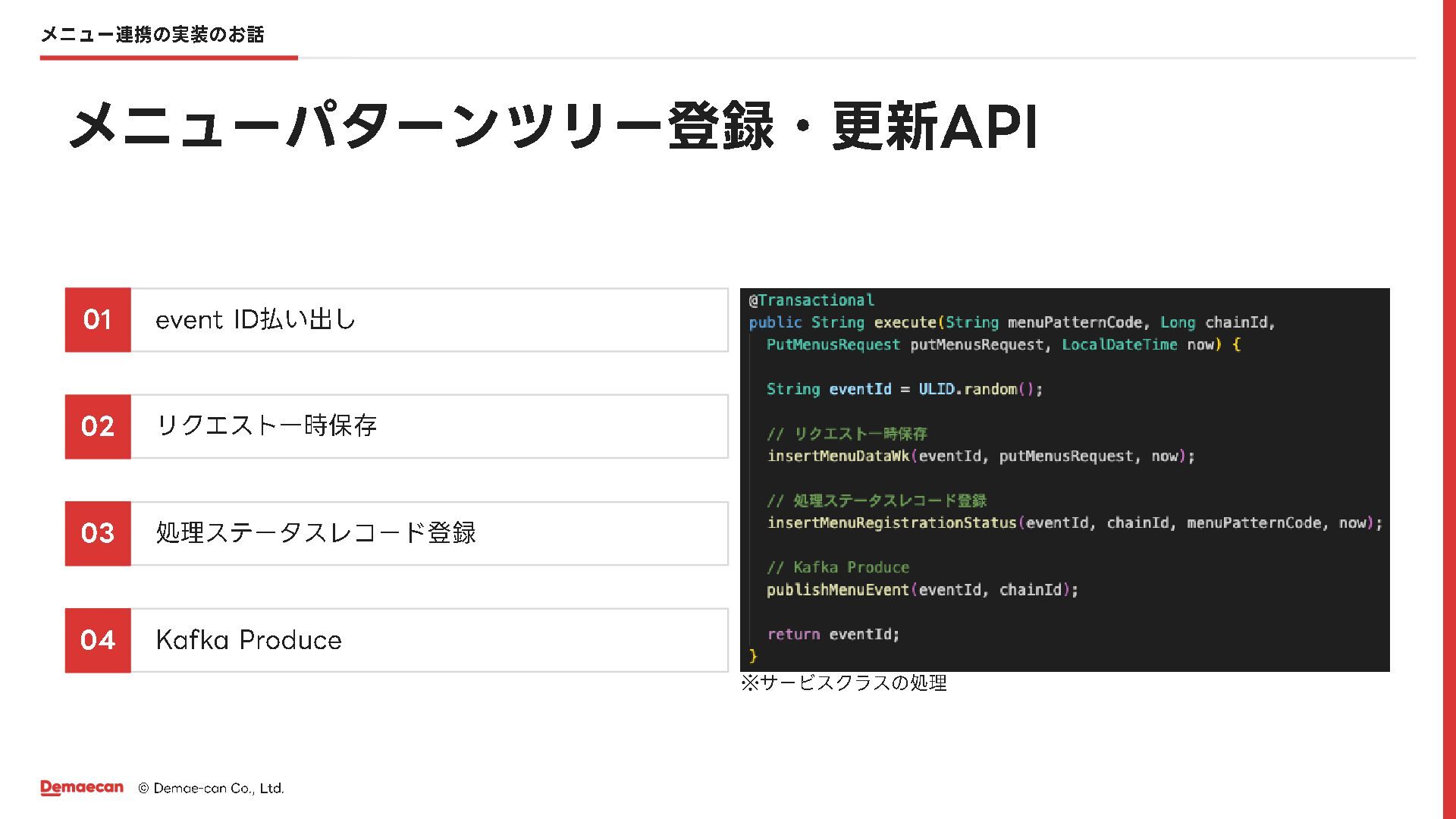Select the red 01 step number box

pos(98,319)
